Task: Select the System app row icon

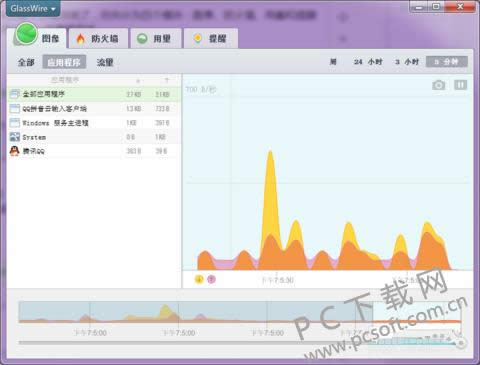Action: click(x=15, y=137)
